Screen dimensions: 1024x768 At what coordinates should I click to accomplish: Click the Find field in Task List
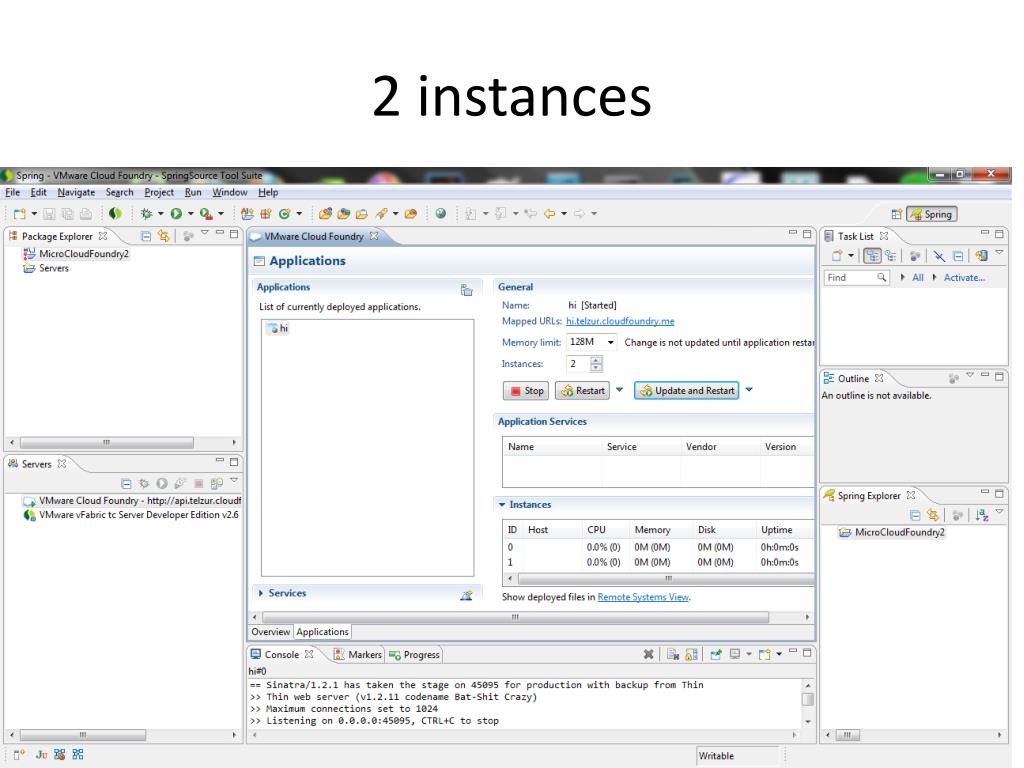click(x=856, y=278)
